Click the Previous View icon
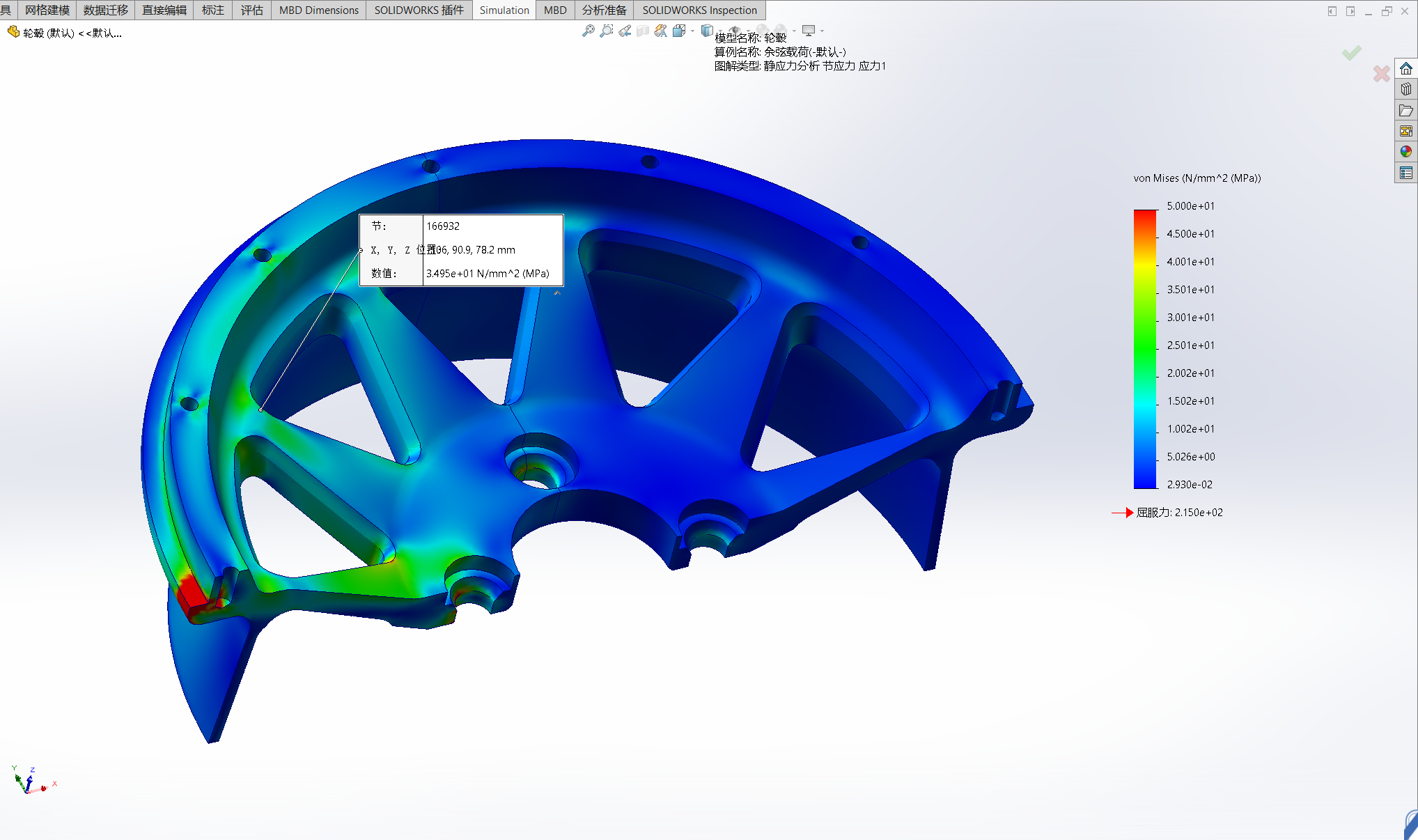Viewport: 1418px width, 840px height. 625,31
